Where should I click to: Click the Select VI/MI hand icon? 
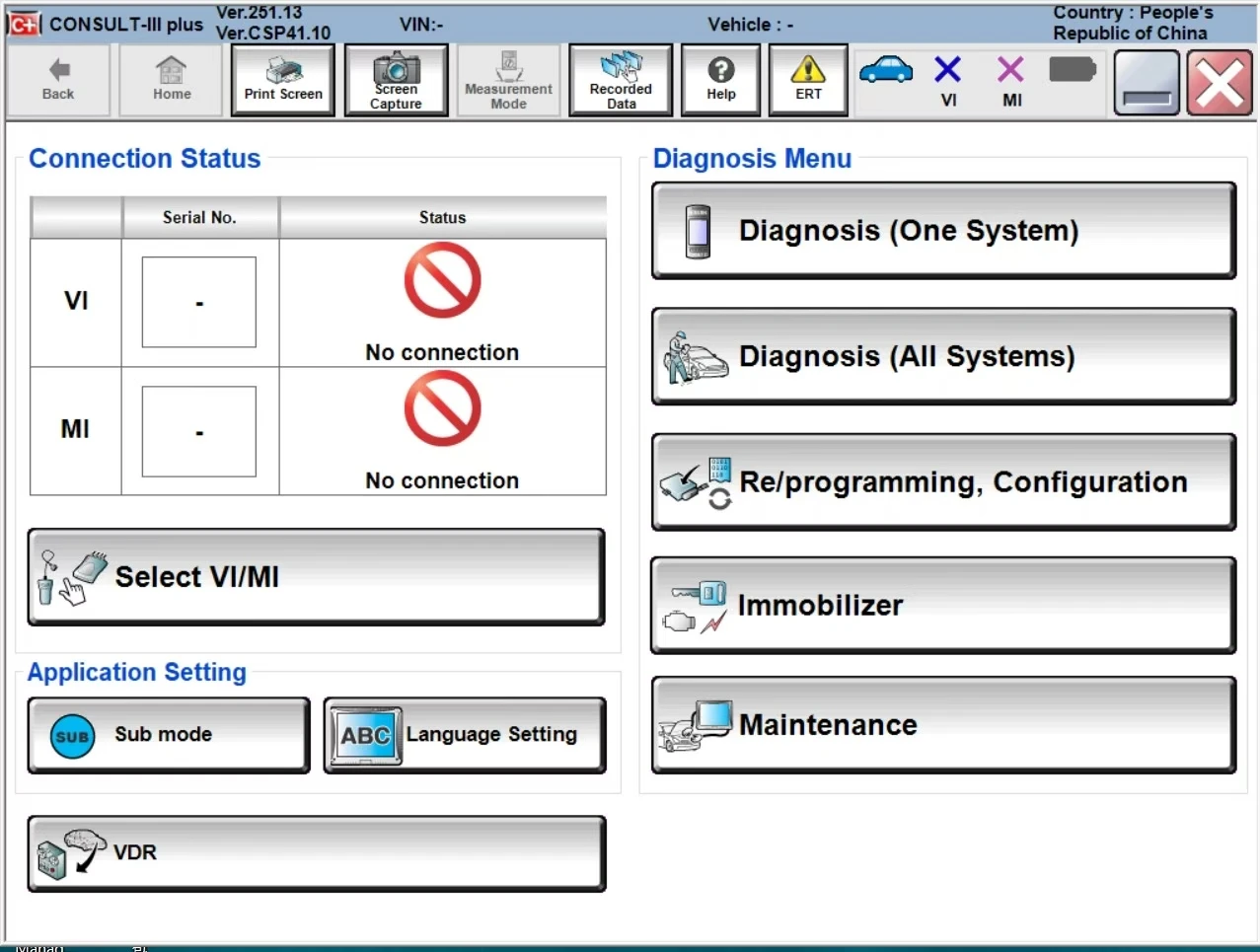tap(71, 578)
